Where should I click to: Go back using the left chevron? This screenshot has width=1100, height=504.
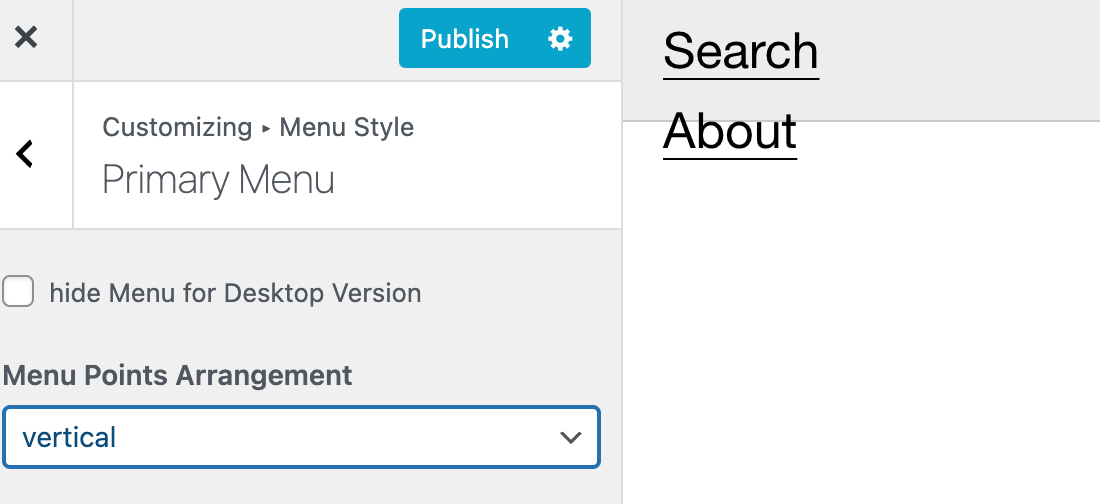(x=26, y=154)
